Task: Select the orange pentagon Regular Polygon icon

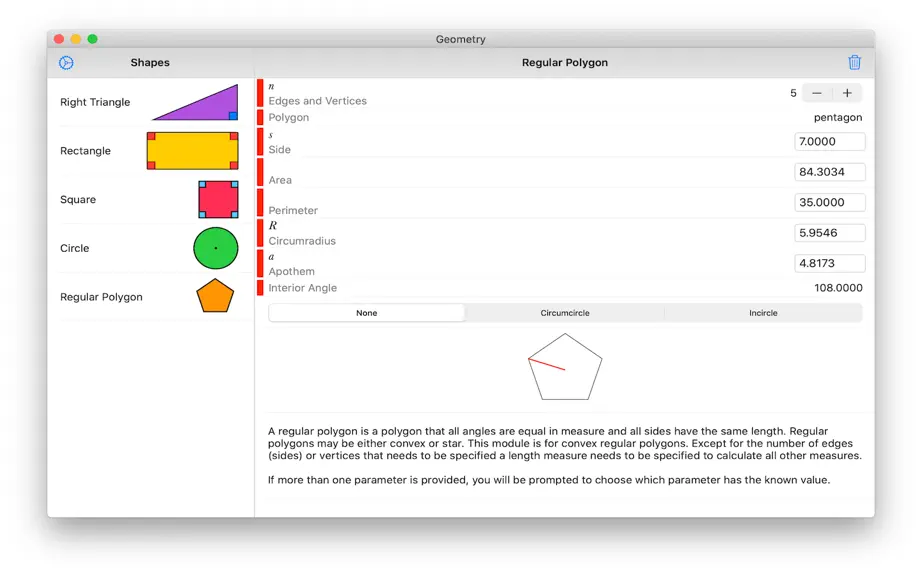Action: click(215, 296)
